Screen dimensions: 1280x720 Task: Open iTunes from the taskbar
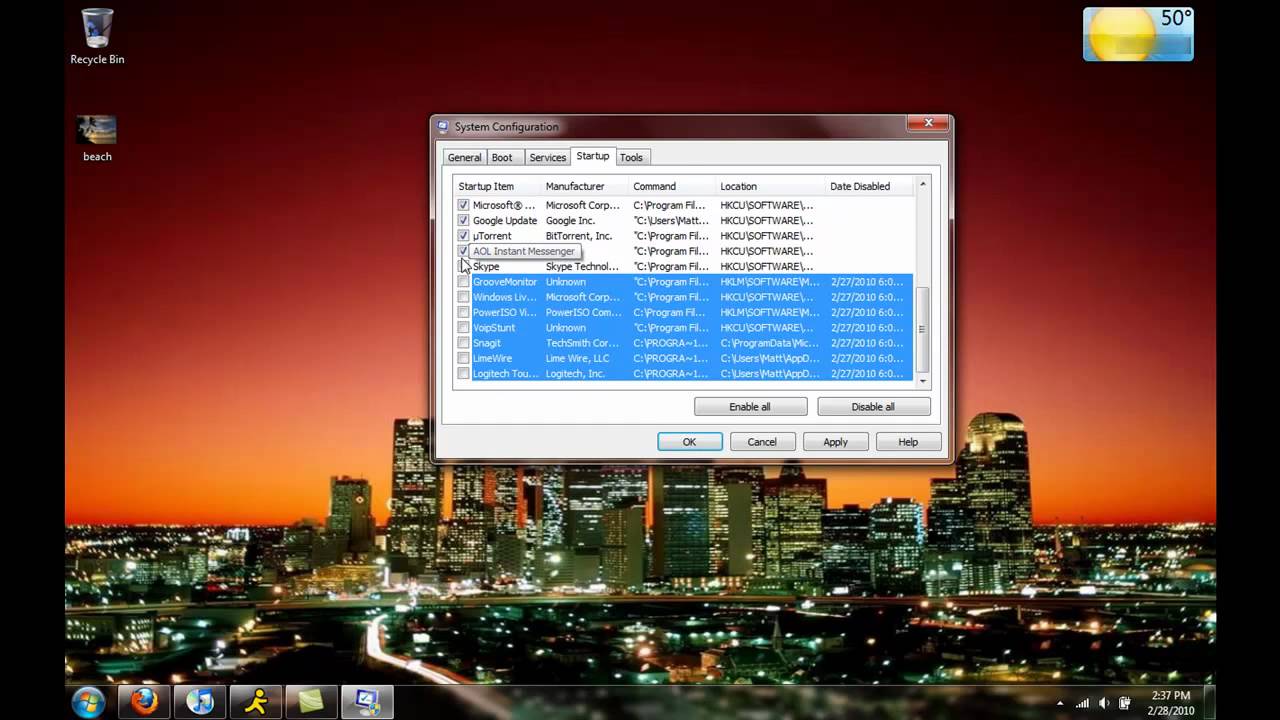pos(200,701)
